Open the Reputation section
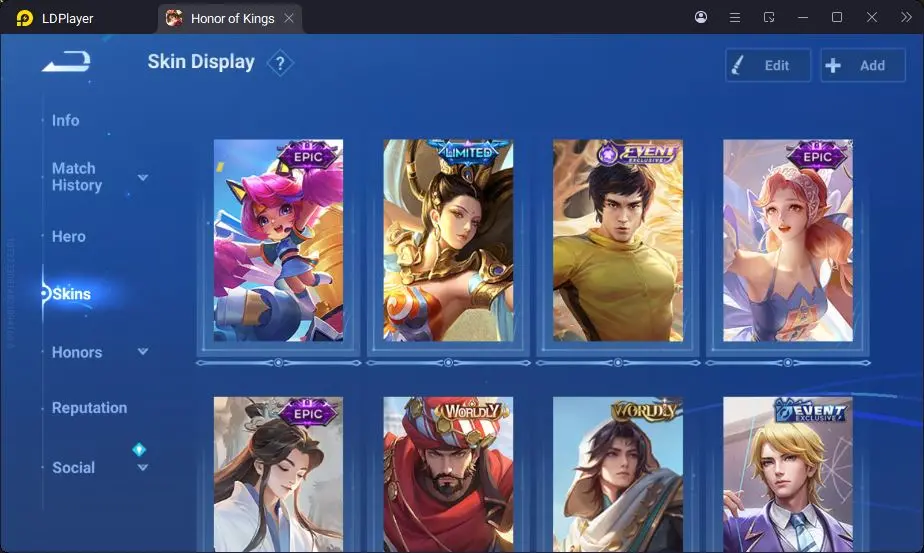This screenshot has width=924, height=553. tap(90, 407)
